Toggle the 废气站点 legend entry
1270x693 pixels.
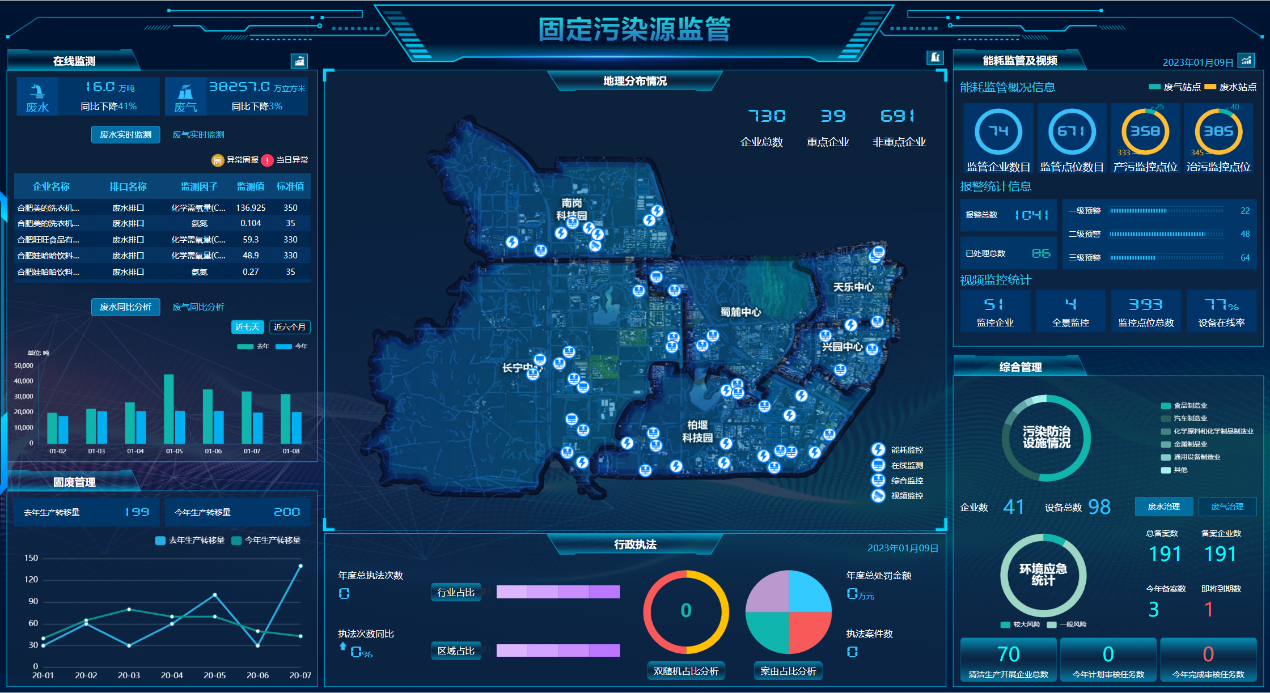tap(1174, 87)
